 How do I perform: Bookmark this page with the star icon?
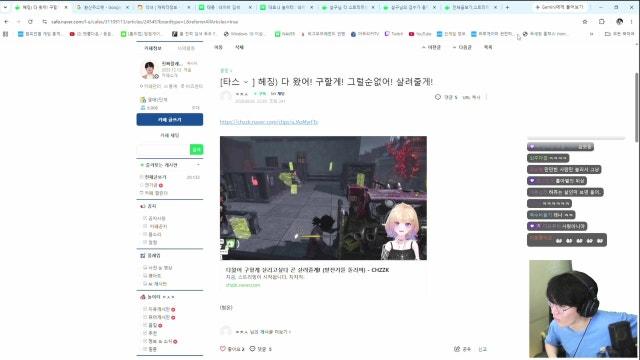(x=585, y=22)
